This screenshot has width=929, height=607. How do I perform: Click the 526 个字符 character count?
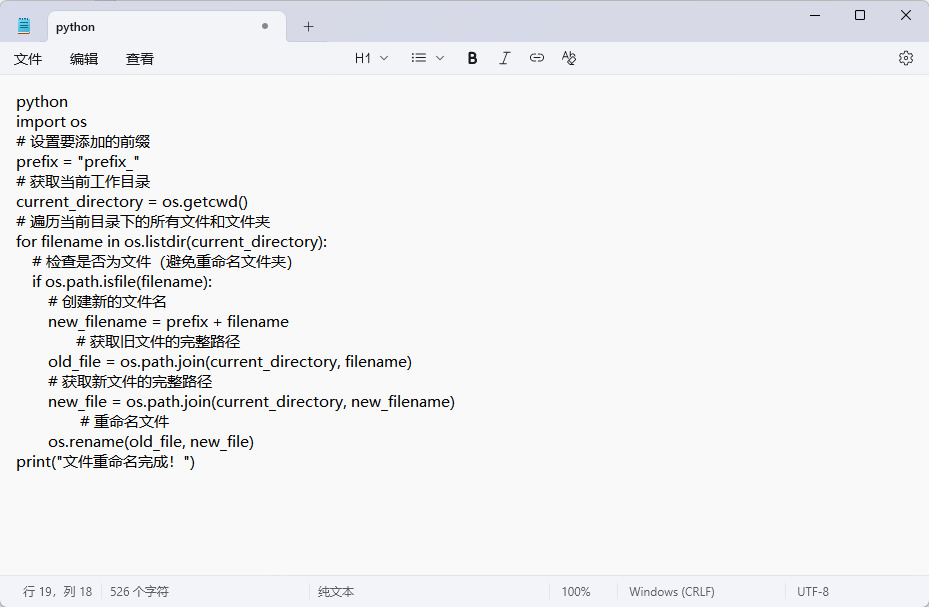pyautogui.click(x=139, y=592)
